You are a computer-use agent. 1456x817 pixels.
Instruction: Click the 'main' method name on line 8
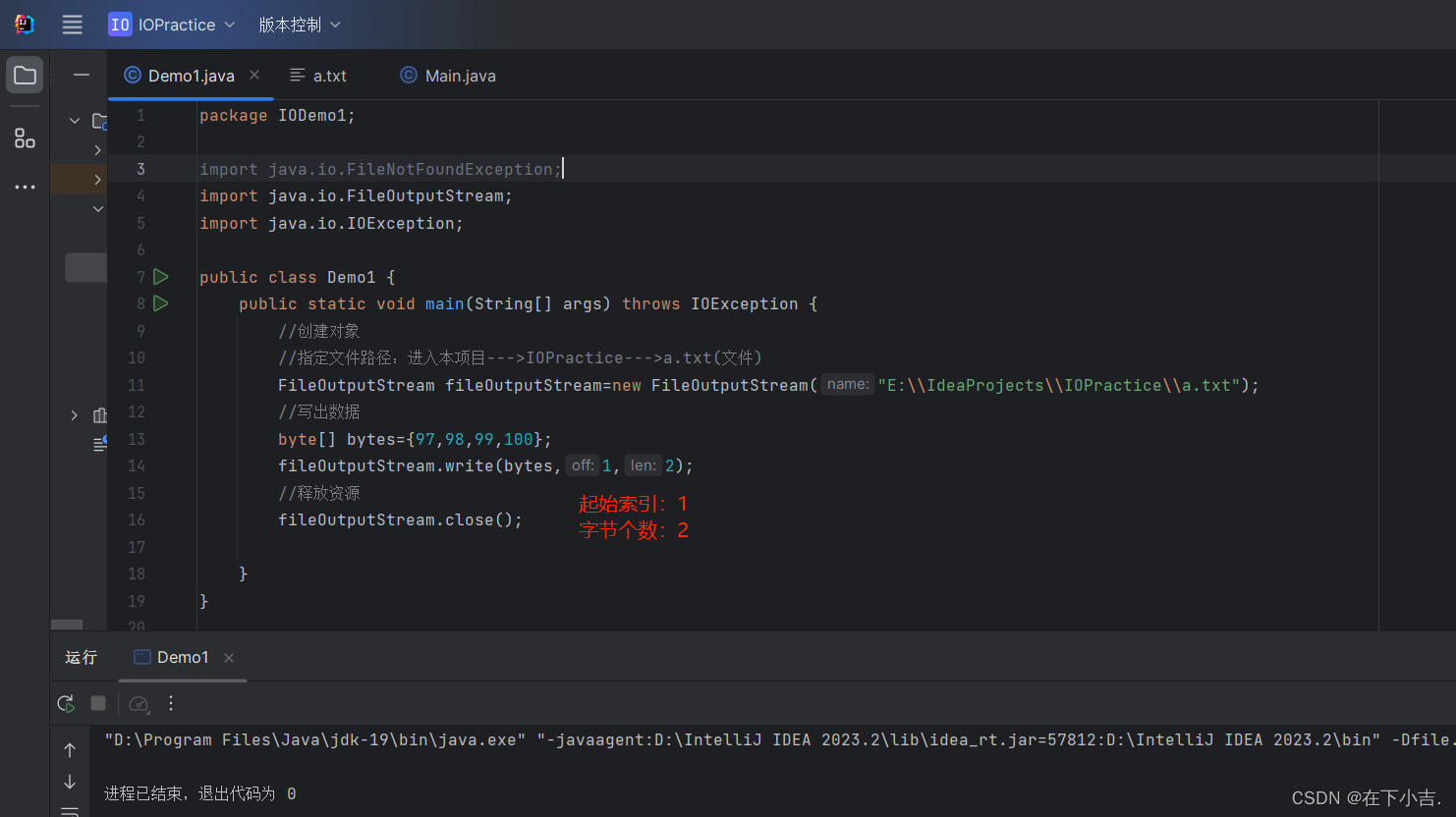pyautogui.click(x=444, y=304)
